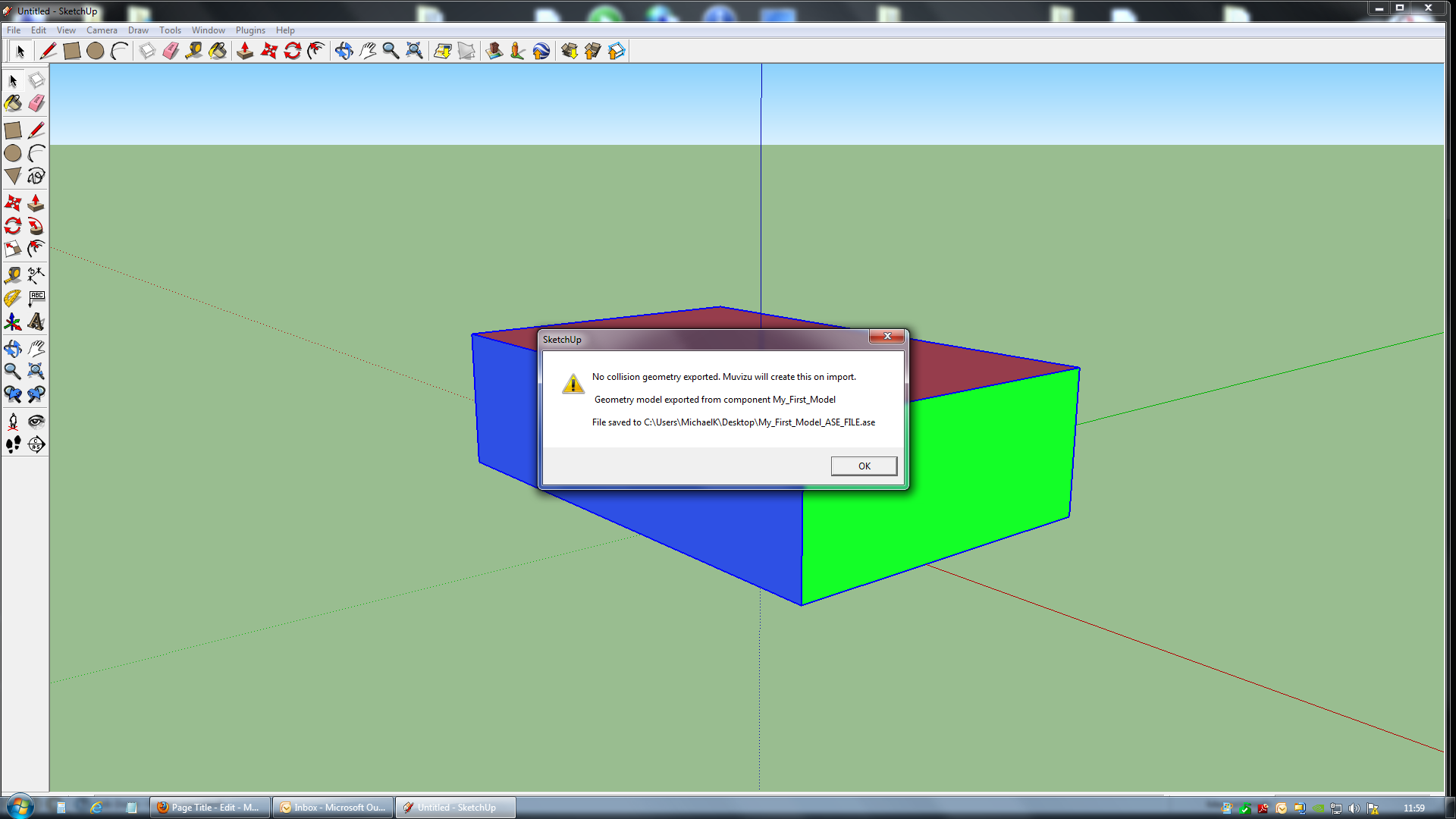
Task: Open the Help menu
Action: 285,30
